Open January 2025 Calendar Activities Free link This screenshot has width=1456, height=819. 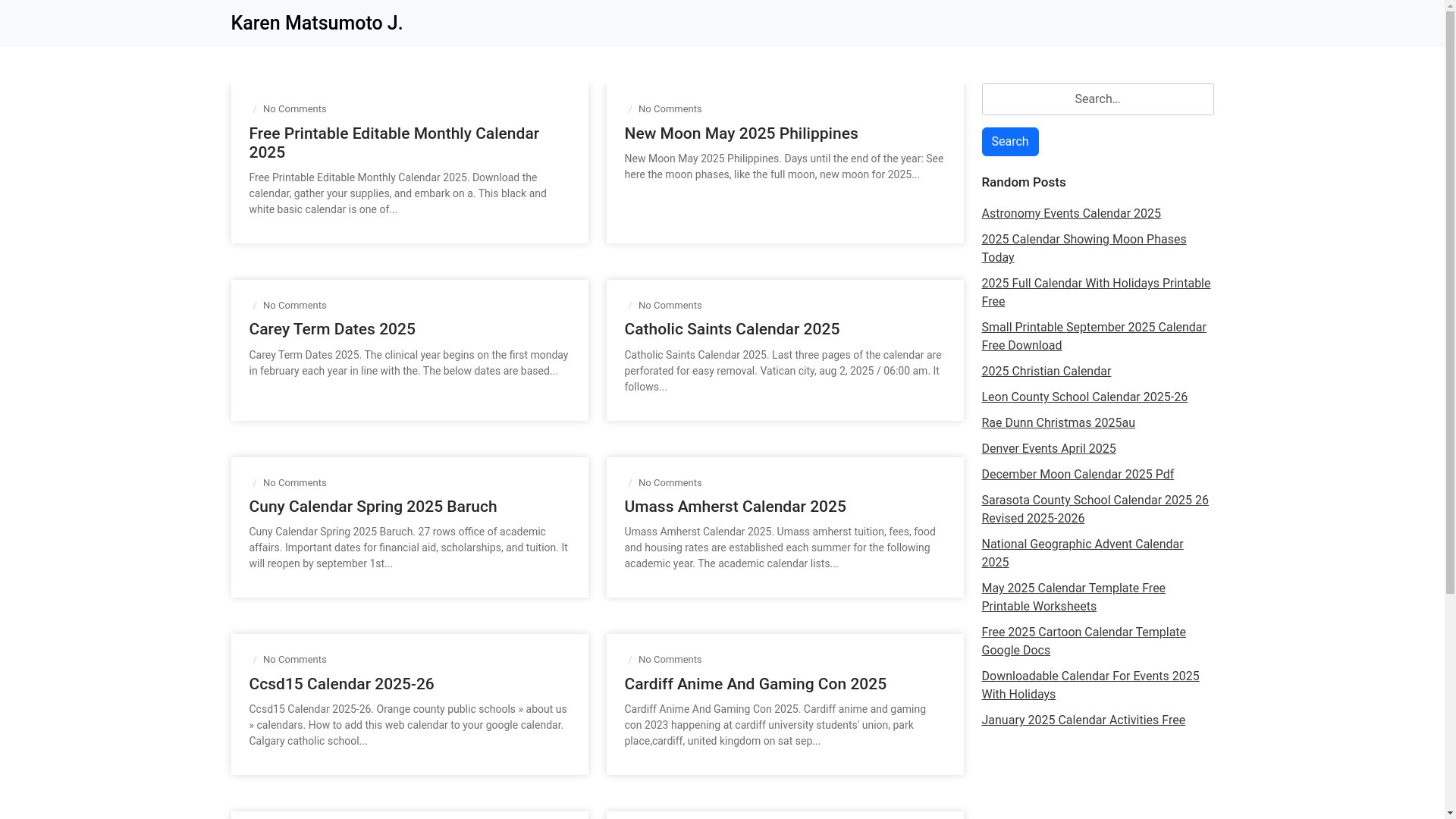click(x=1083, y=720)
